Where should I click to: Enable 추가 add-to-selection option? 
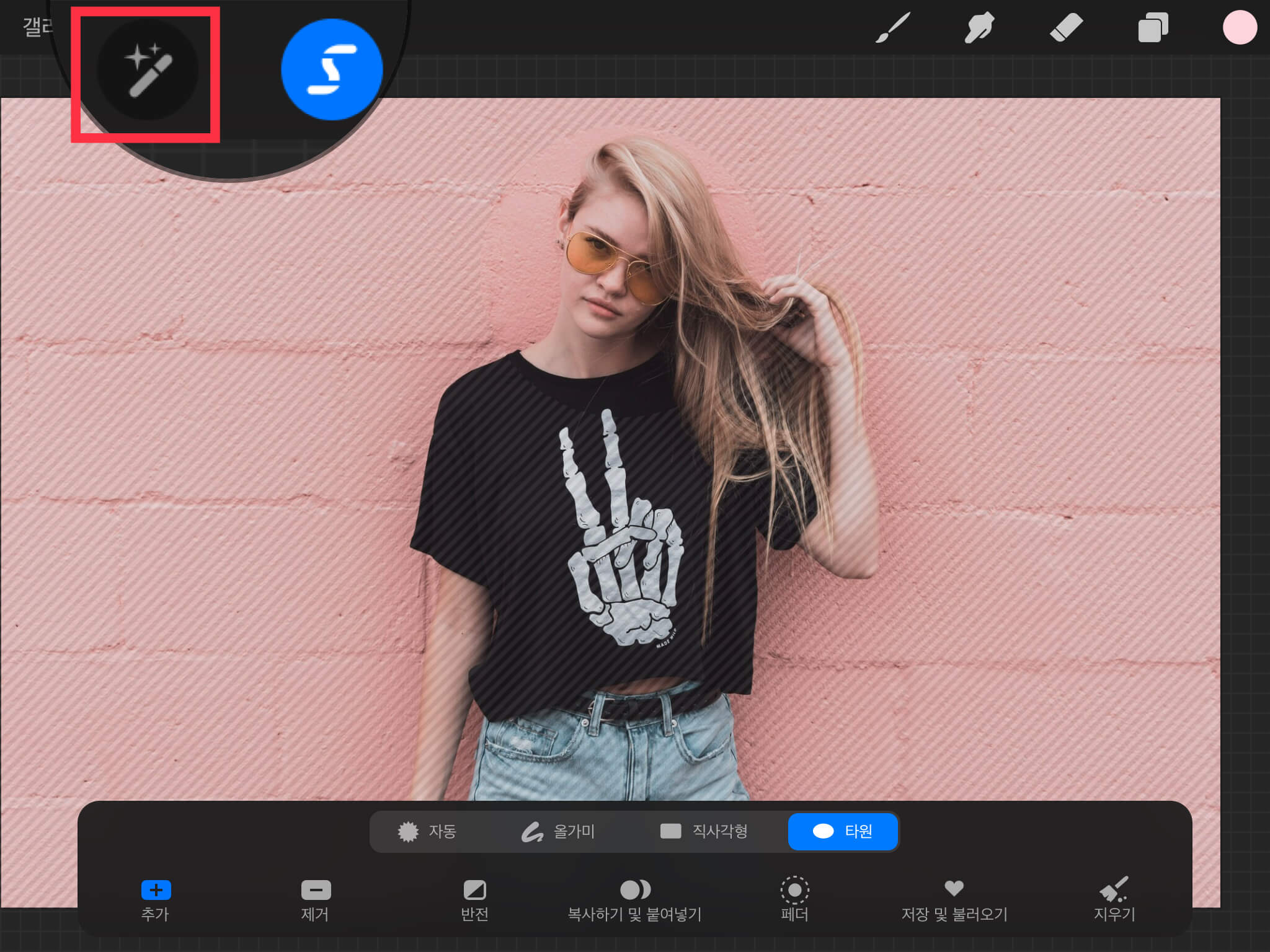(156, 899)
